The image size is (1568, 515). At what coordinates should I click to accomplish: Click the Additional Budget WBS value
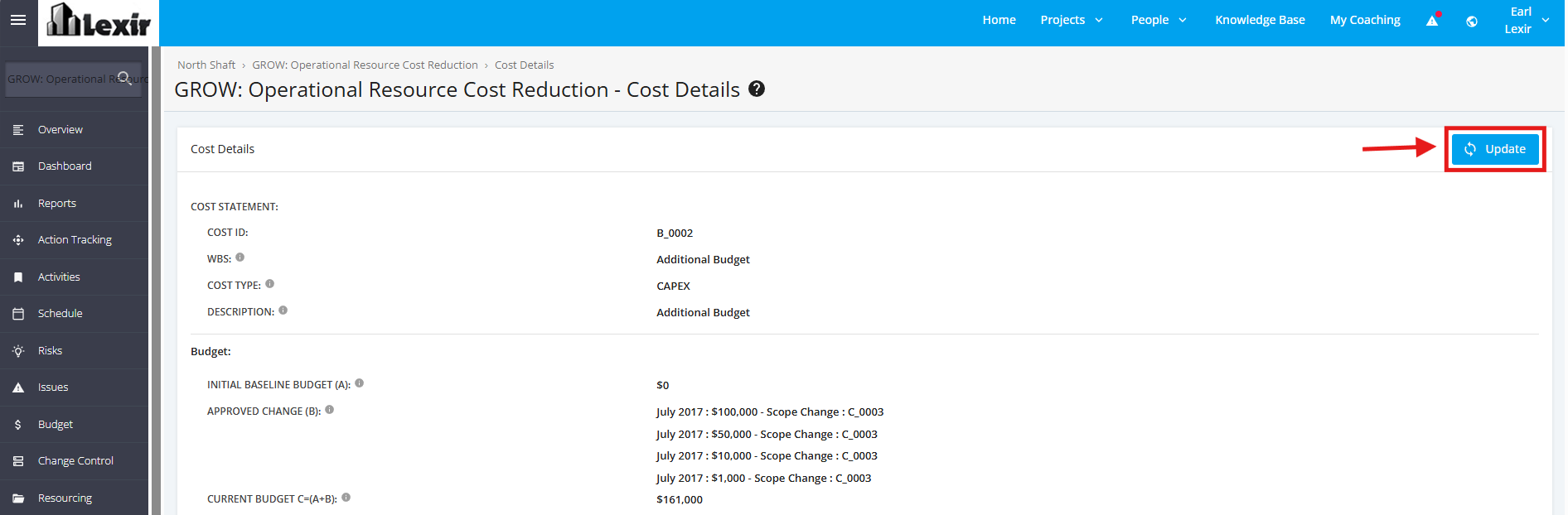703,259
